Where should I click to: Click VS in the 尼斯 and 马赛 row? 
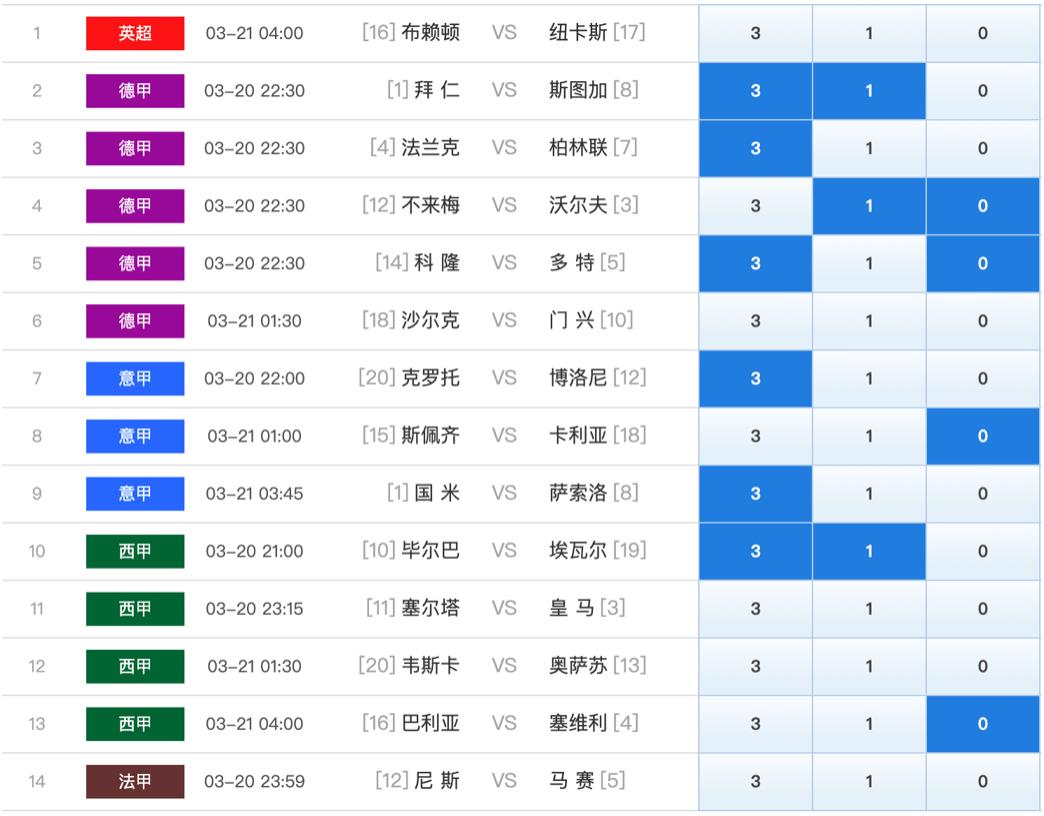504,781
